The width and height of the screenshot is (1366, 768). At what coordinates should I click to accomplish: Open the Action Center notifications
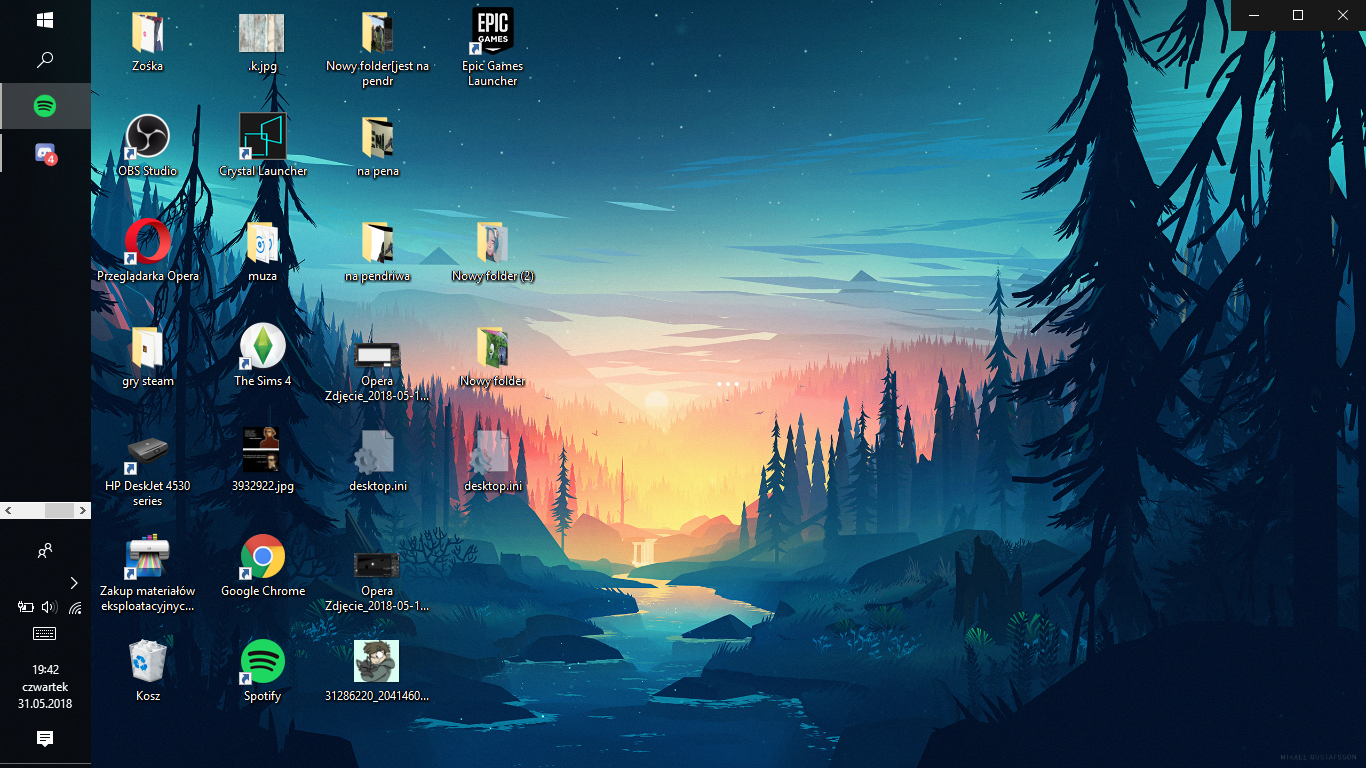(45, 739)
